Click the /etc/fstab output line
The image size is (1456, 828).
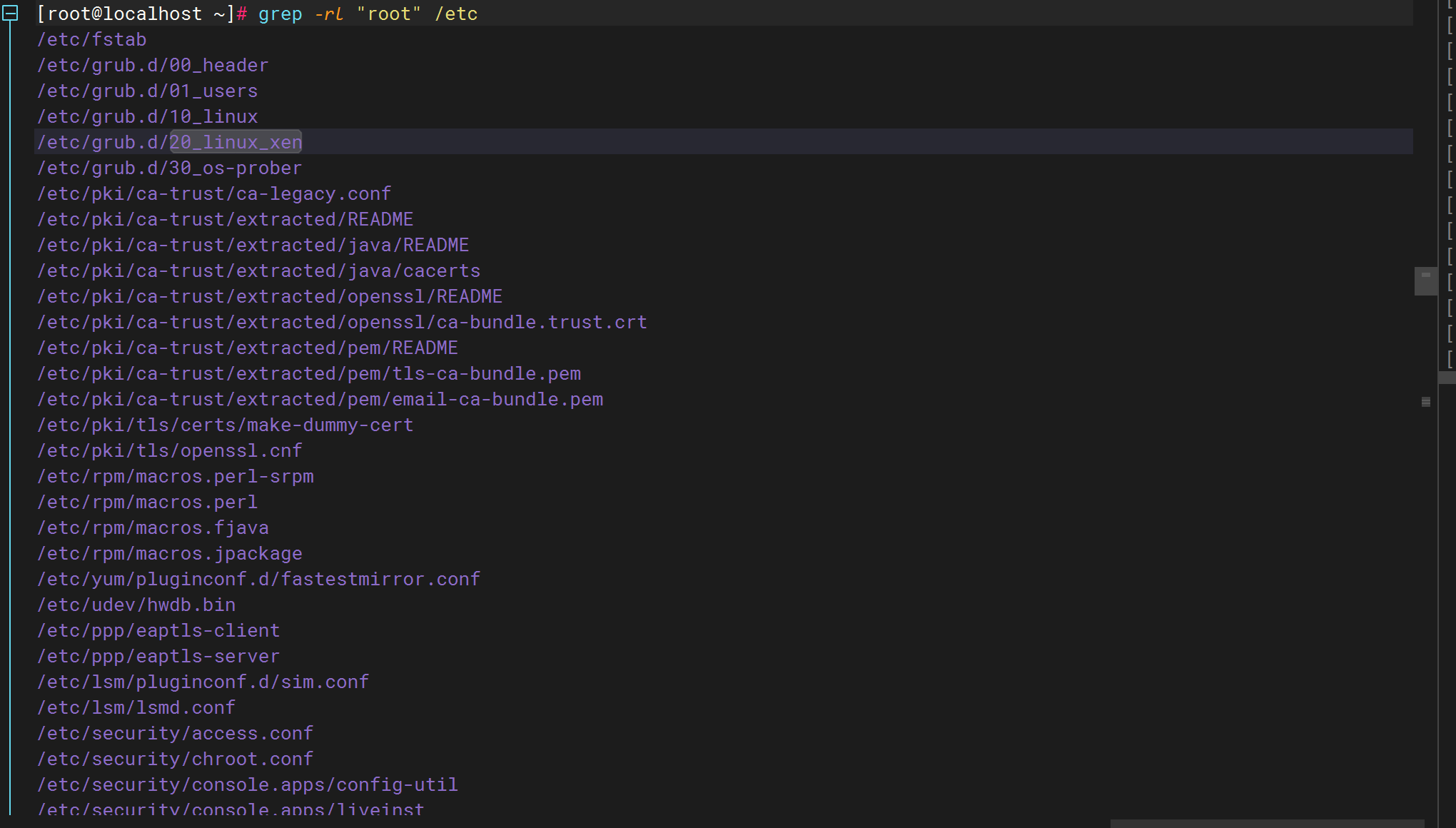91,39
